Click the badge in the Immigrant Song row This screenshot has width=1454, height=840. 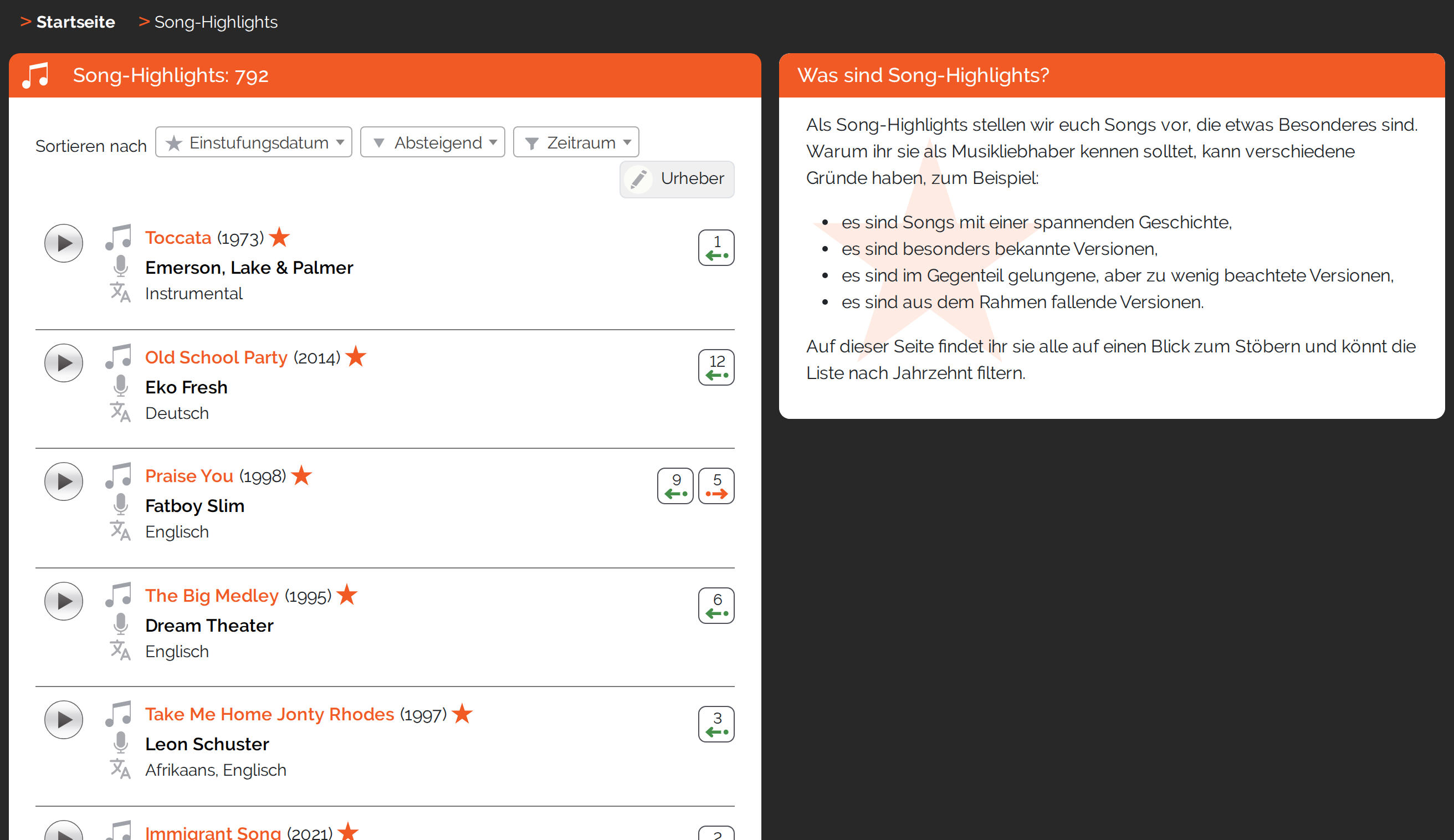coord(716,833)
